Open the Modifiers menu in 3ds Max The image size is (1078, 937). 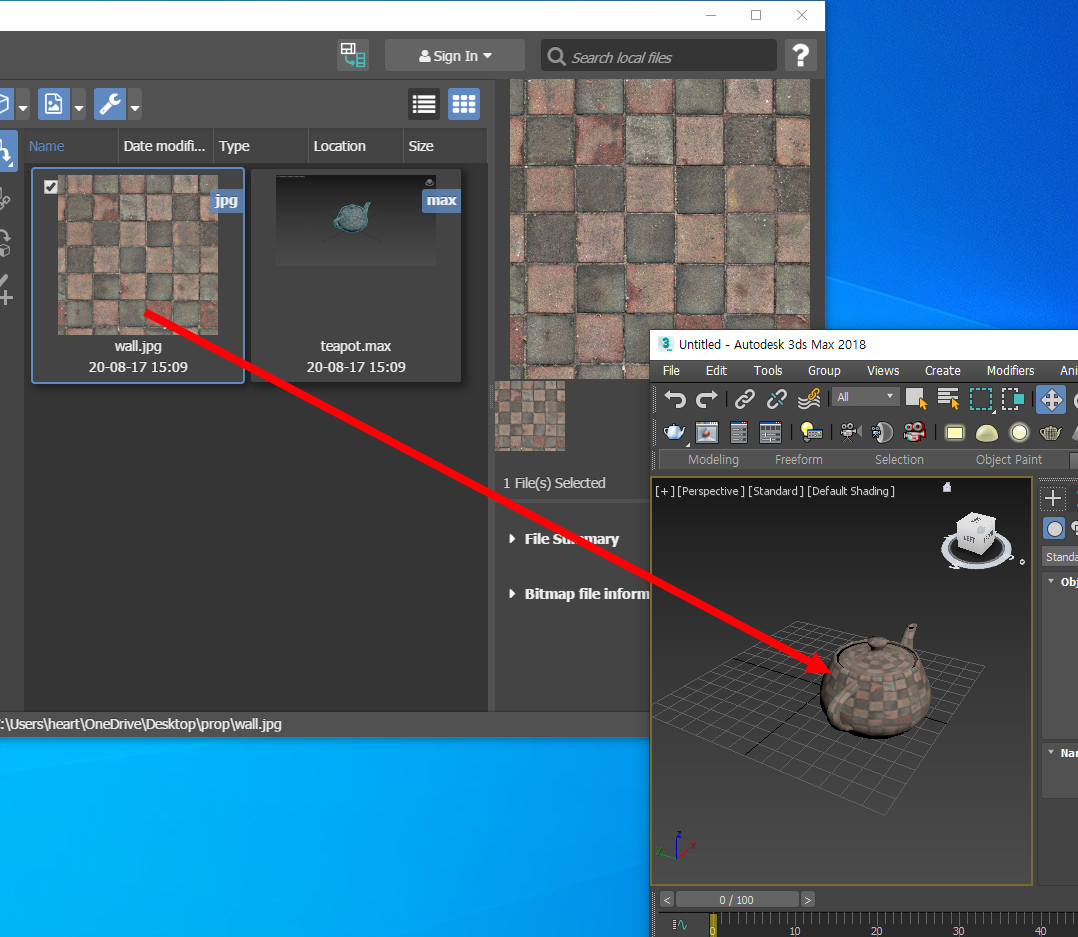coord(1010,371)
